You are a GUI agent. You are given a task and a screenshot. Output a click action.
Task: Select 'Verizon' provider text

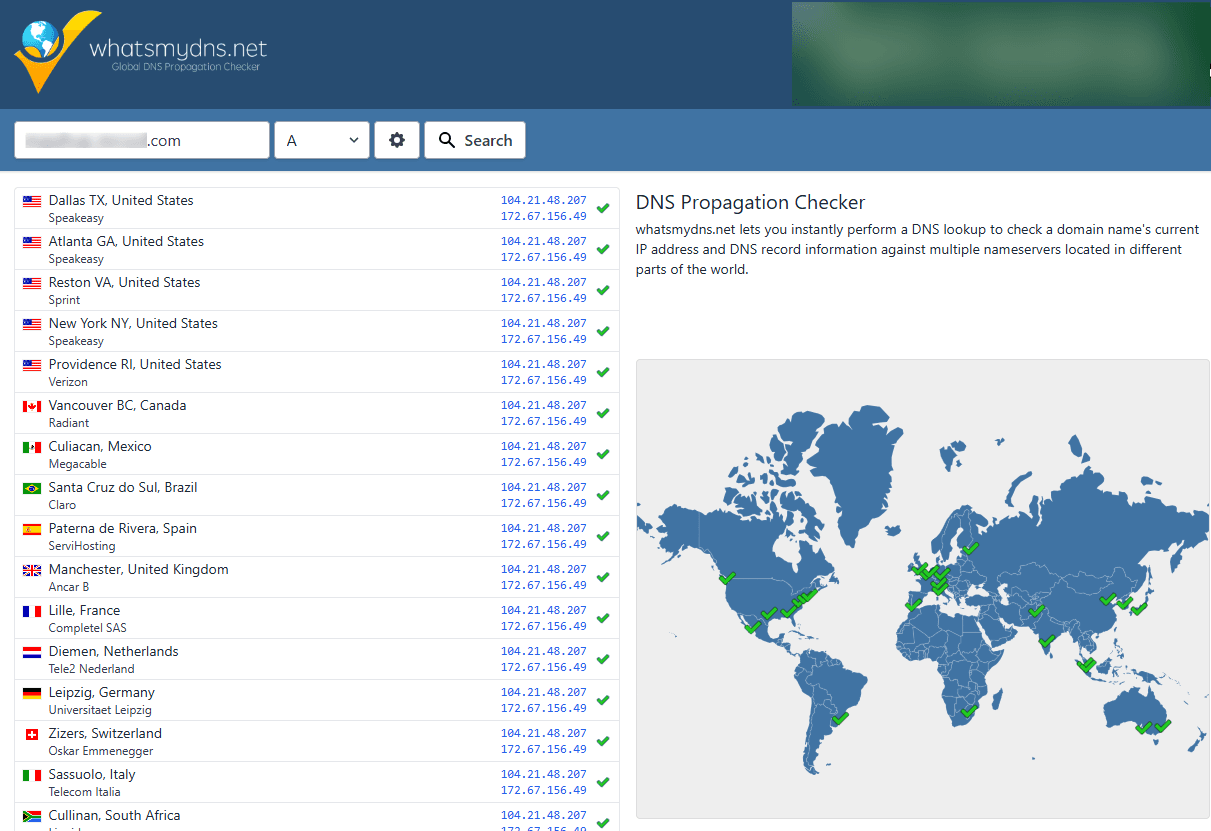point(68,382)
